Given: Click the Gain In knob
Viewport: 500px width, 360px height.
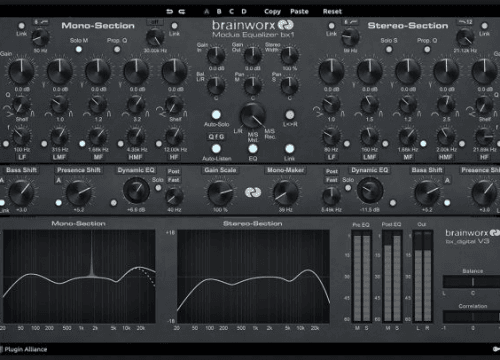Looking at the screenshot, I should (x=216, y=55).
